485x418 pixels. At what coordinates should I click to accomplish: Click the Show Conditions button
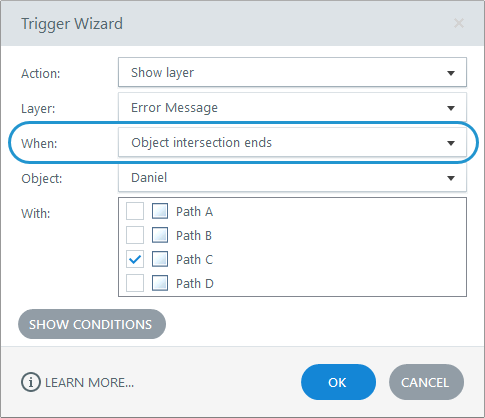92,324
